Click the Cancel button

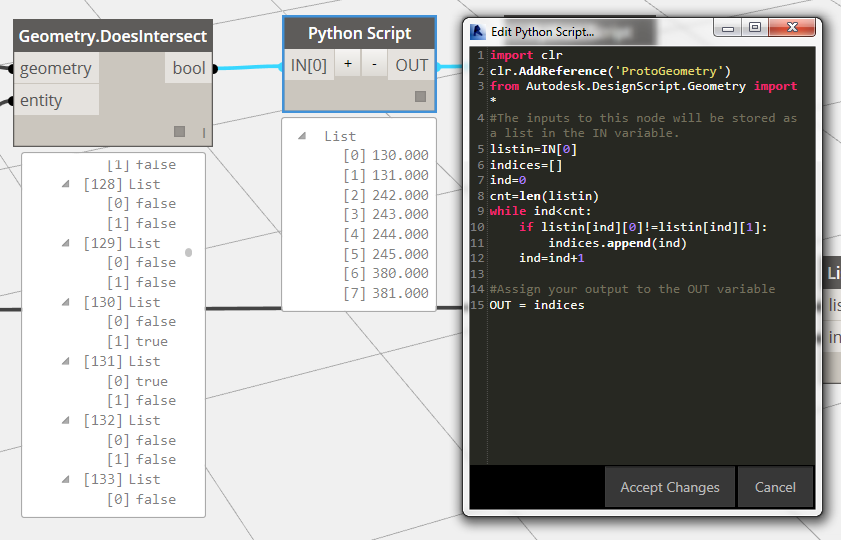[x=775, y=487]
